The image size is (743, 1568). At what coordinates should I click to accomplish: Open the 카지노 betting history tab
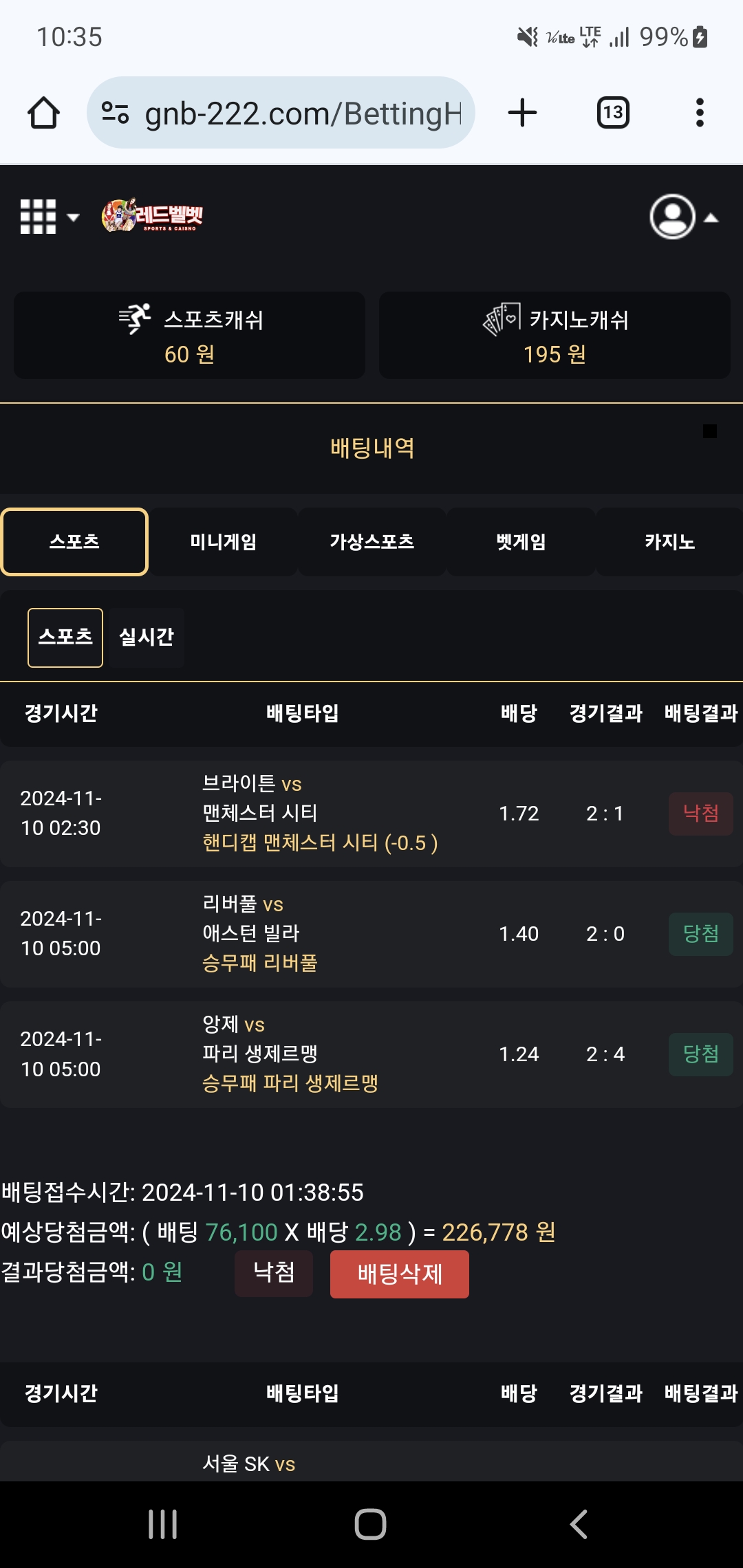pos(669,542)
